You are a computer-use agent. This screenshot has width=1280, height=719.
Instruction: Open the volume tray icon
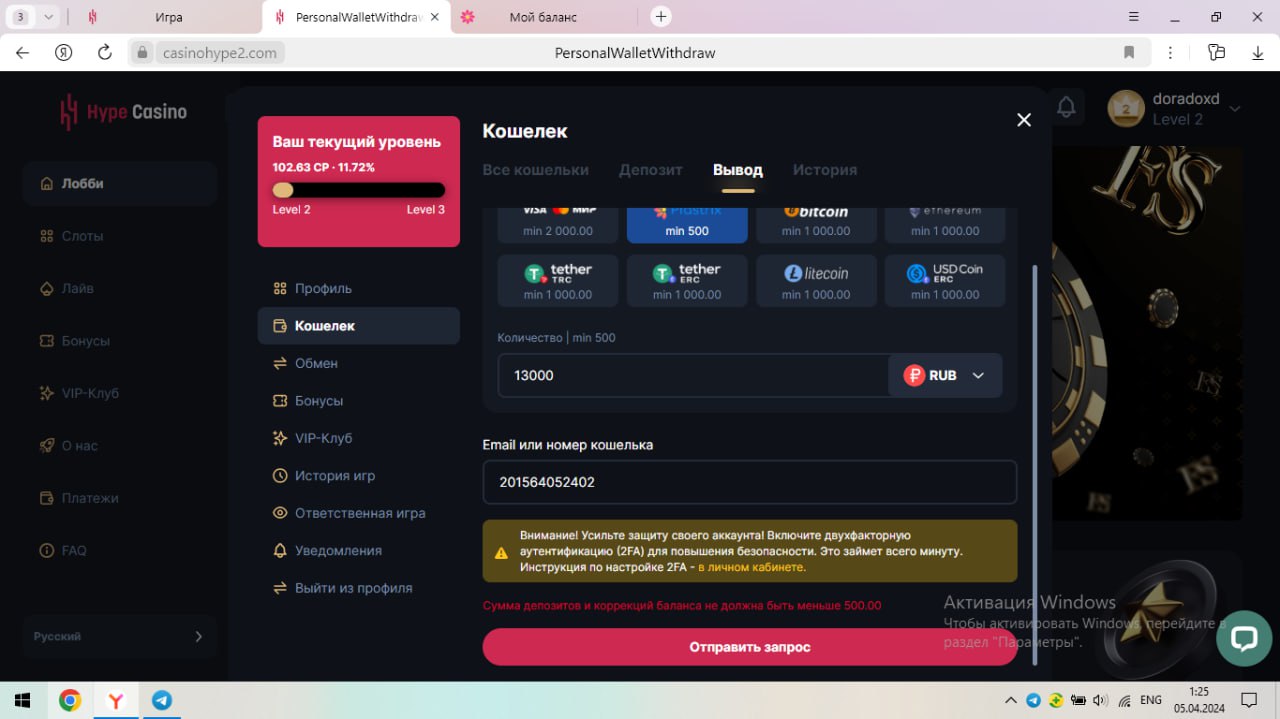[1101, 700]
